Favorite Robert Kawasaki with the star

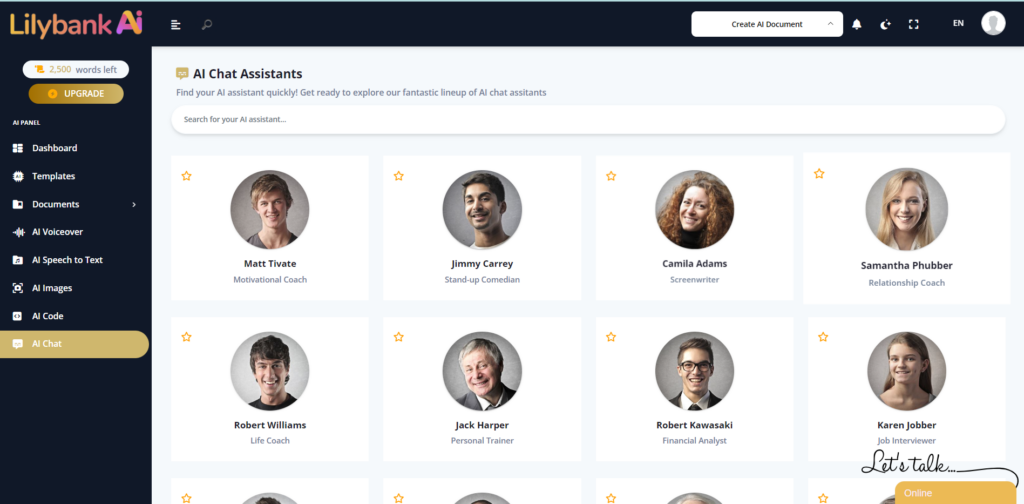(611, 337)
